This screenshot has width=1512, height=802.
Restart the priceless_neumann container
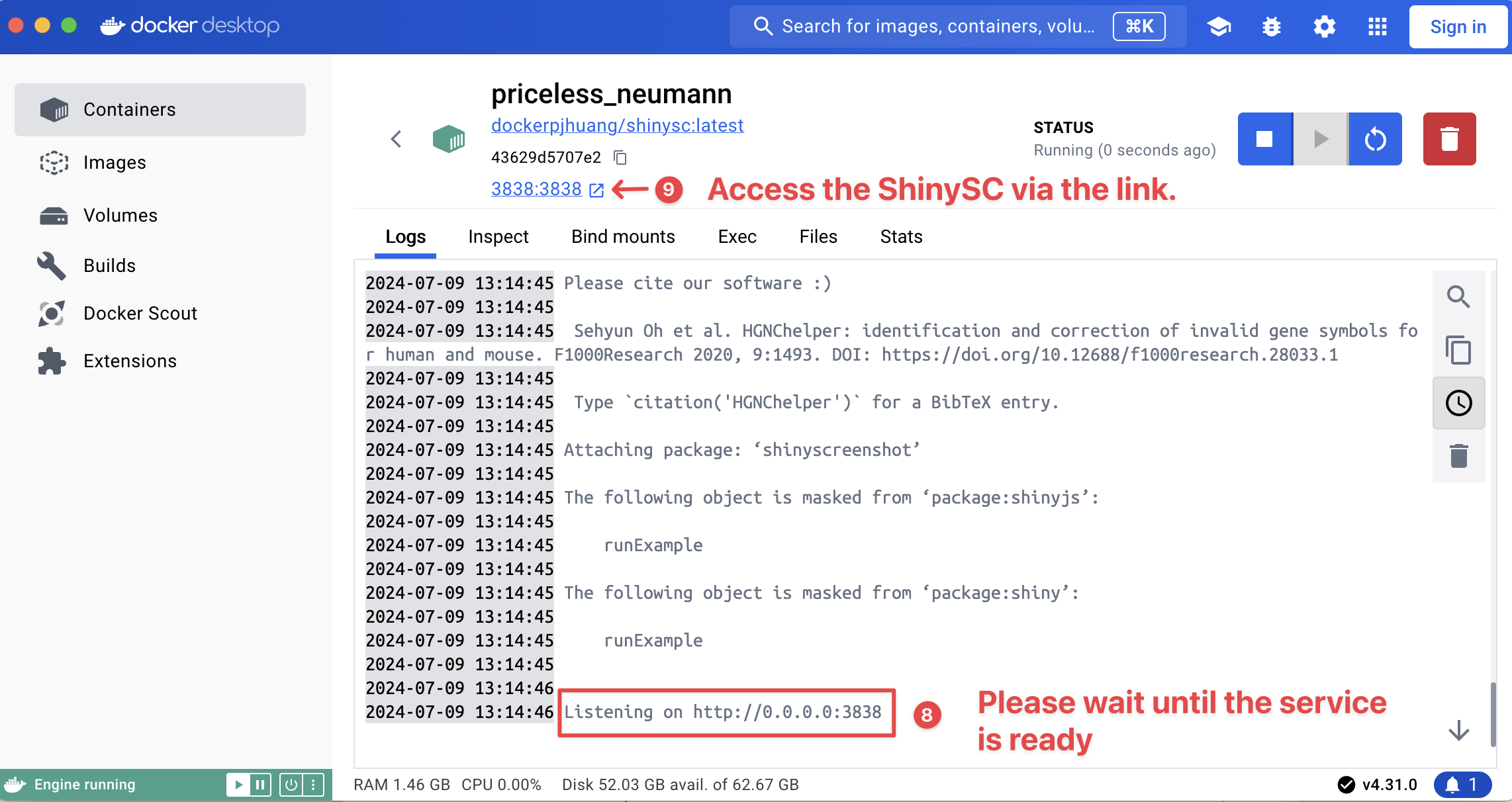tap(1375, 139)
